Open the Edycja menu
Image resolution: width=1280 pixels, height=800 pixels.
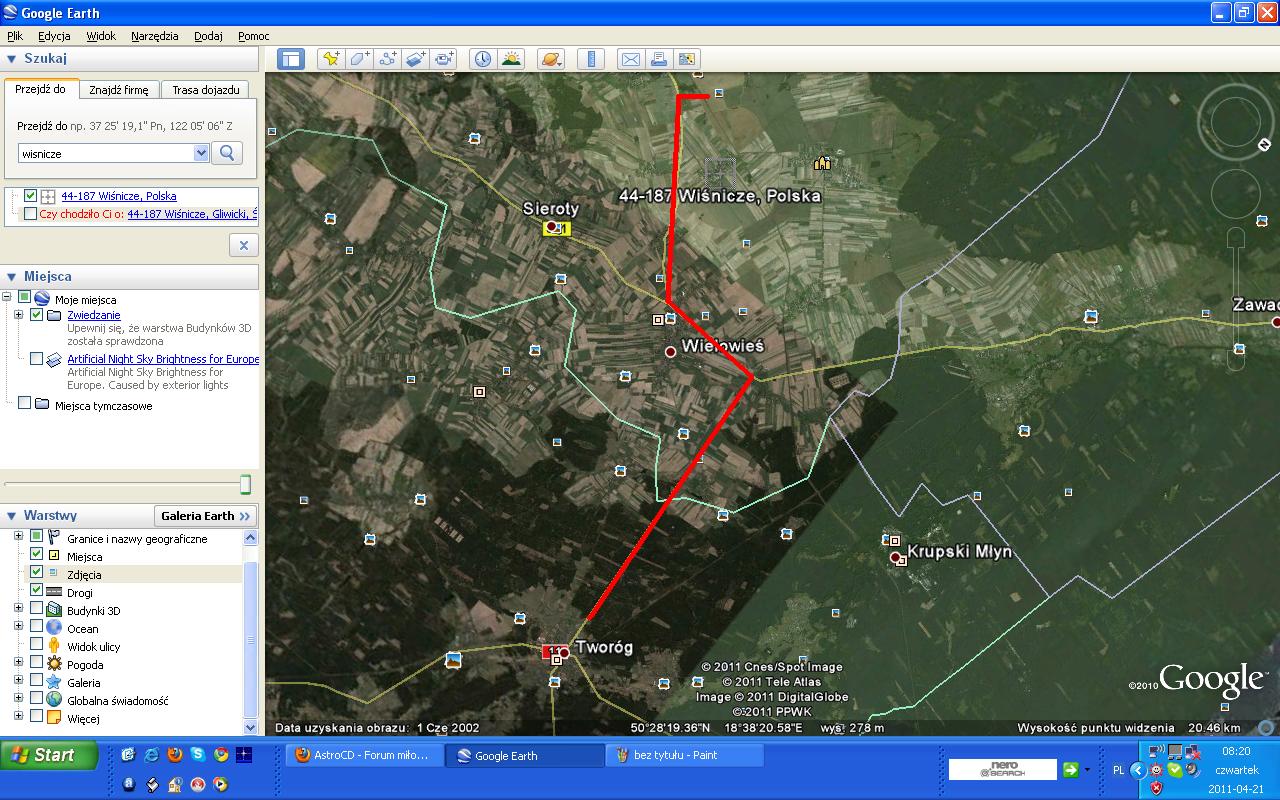(54, 36)
